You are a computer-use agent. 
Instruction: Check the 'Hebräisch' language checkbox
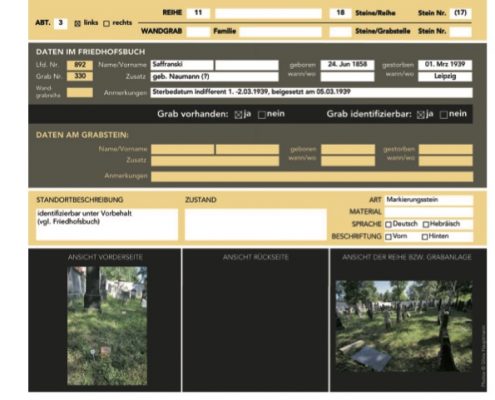point(426,224)
